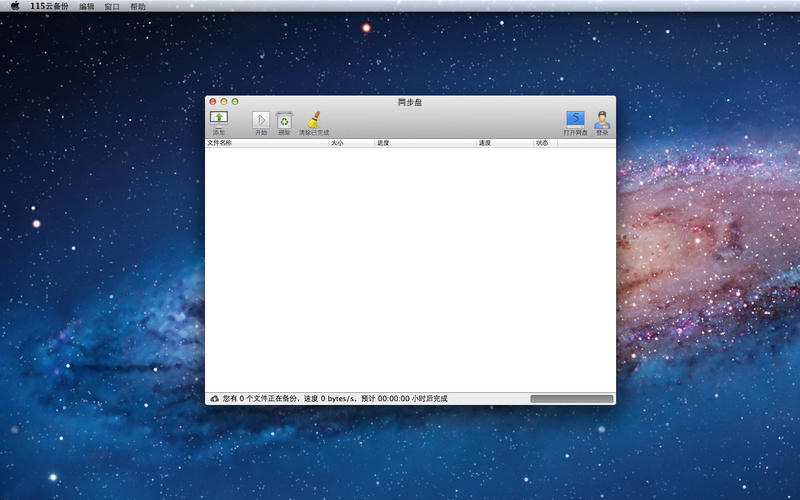Viewport: 800px width, 500px height.
Task: Open the 窗口 (Window) menu
Action: (112, 6)
